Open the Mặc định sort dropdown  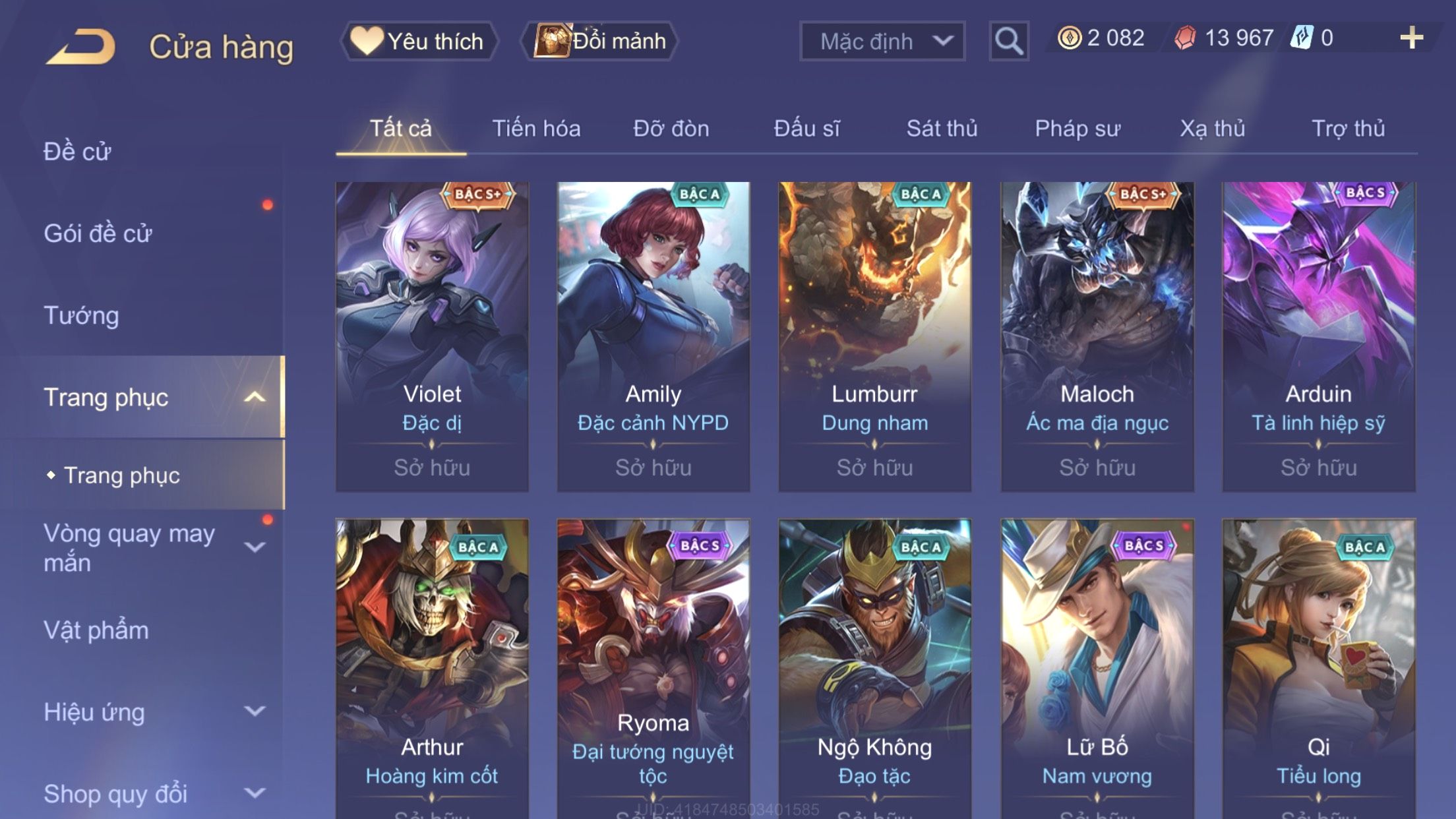tap(882, 41)
